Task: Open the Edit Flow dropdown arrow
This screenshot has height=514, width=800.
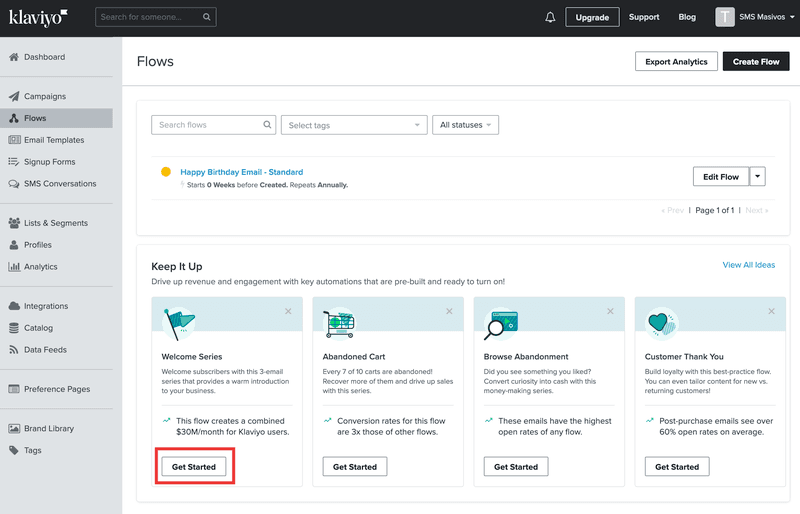Action: tap(758, 177)
